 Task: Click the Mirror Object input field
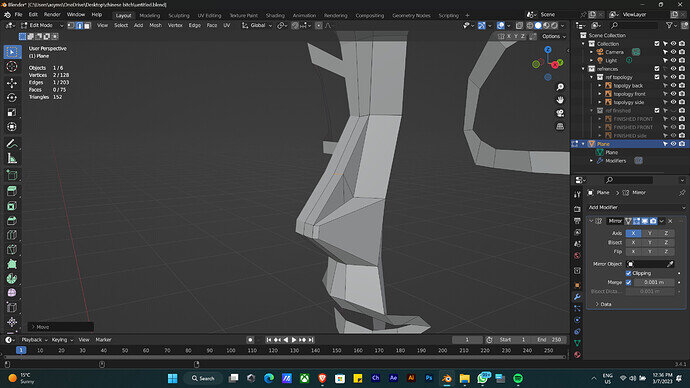coord(646,264)
